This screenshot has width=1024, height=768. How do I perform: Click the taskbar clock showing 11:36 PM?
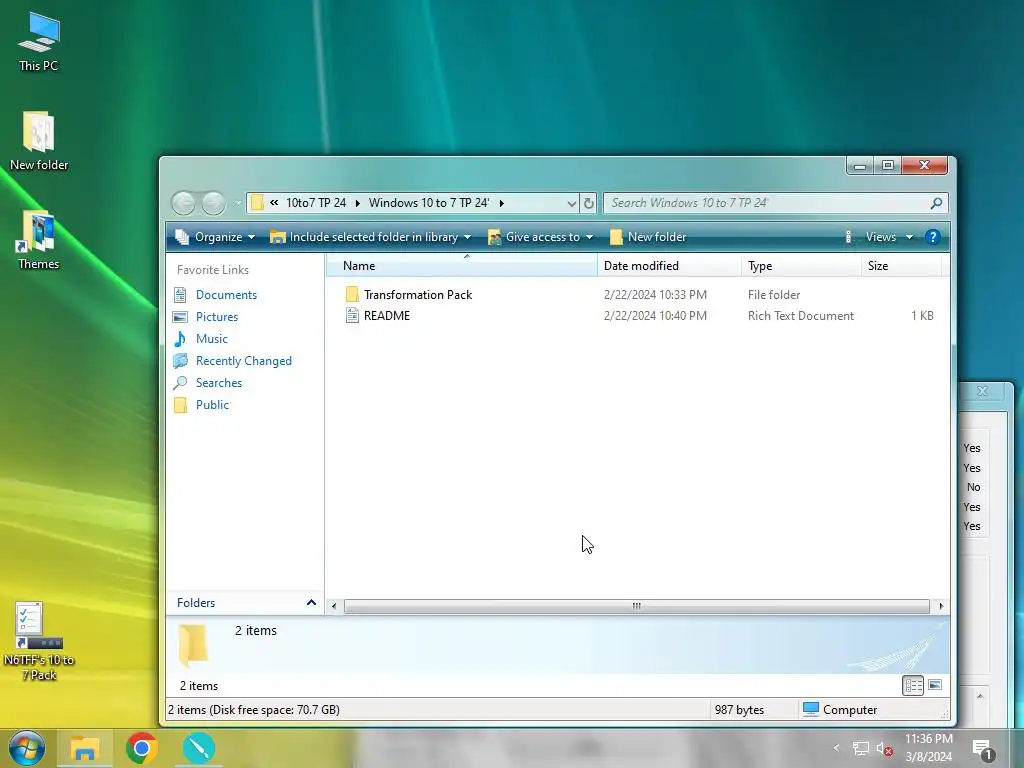(x=929, y=748)
